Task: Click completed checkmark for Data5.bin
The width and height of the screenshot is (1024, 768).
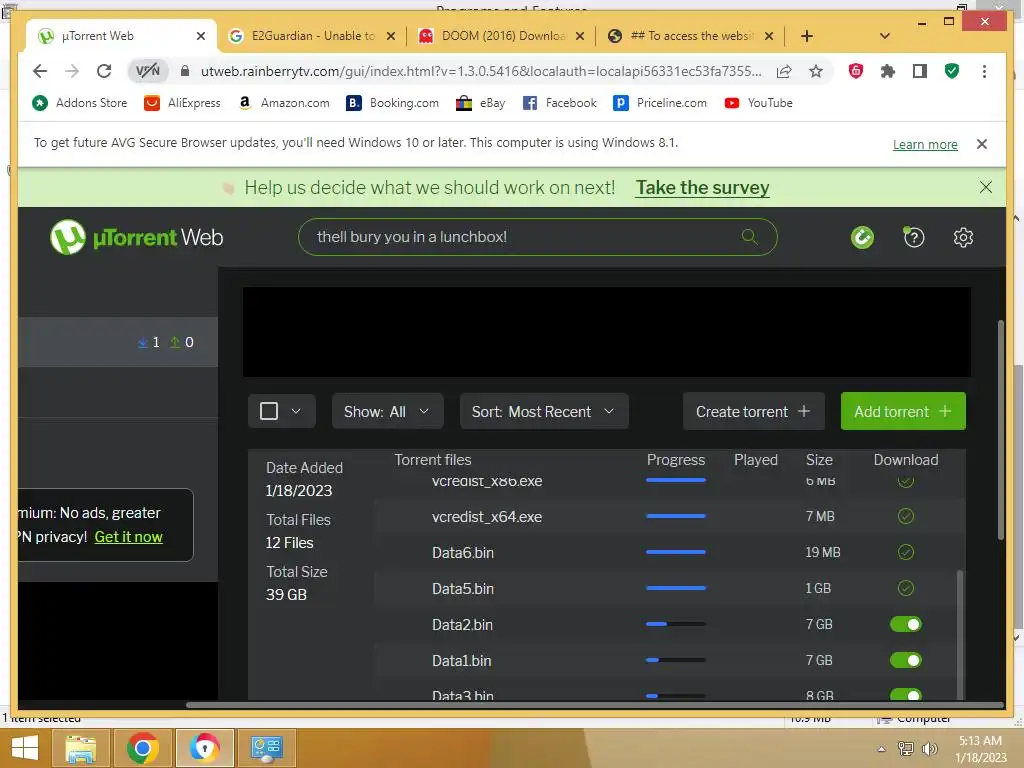Action: [x=906, y=588]
